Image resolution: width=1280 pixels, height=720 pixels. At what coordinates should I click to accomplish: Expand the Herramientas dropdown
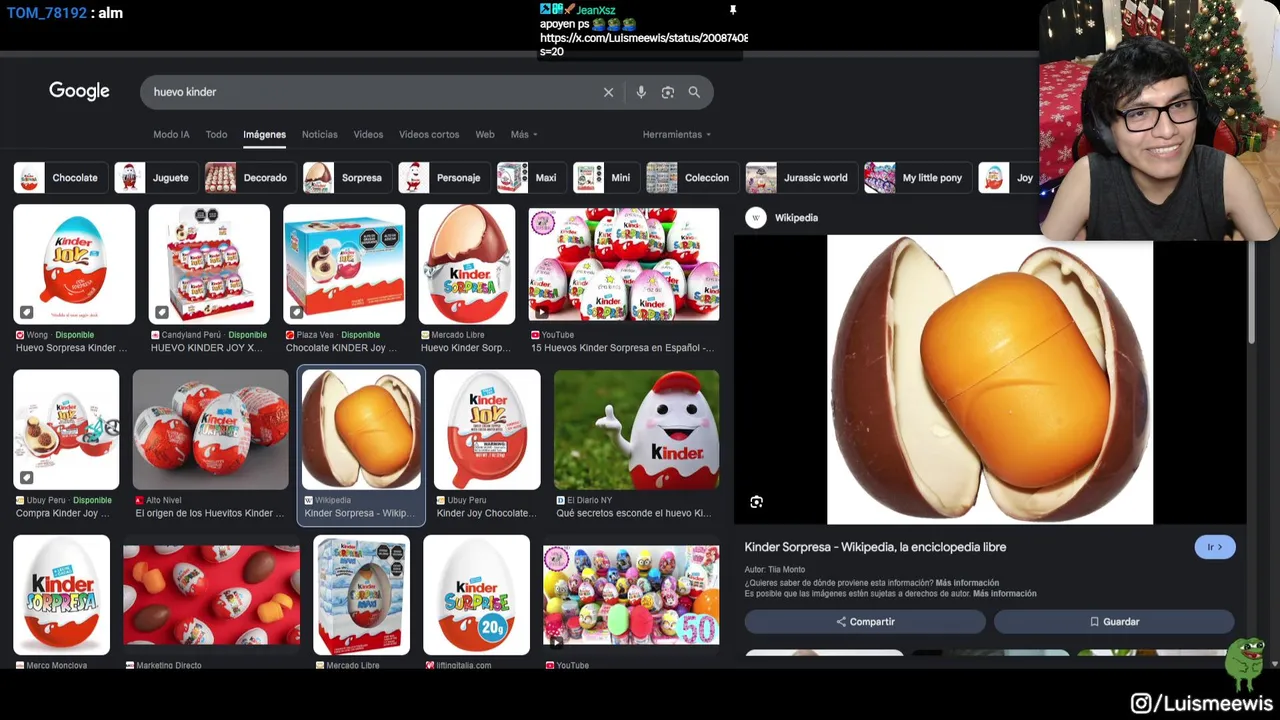tap(677, 134)
